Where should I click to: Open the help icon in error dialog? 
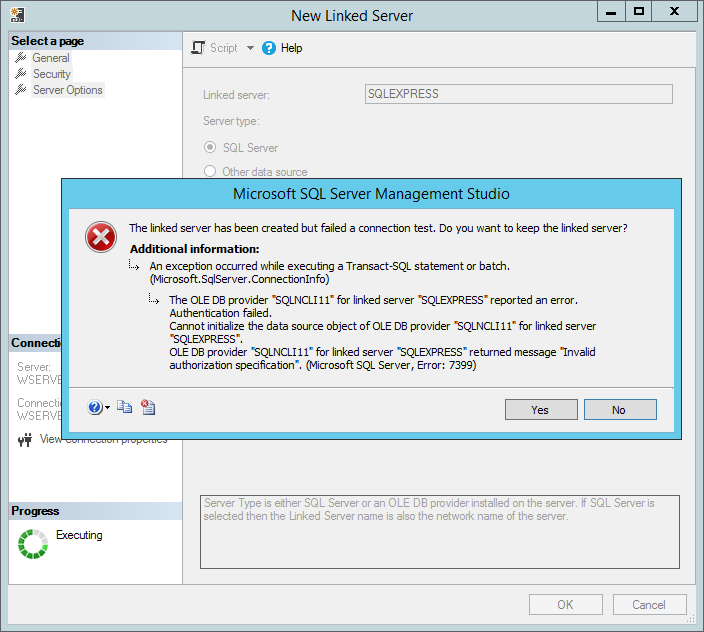95,407
